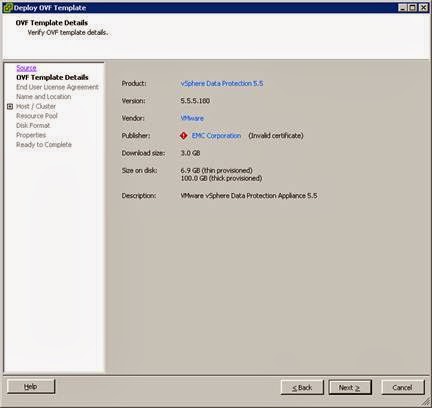This screenshot has width=432, height=408.
Task: Select Name and Location step
Action: coord(44,97)
